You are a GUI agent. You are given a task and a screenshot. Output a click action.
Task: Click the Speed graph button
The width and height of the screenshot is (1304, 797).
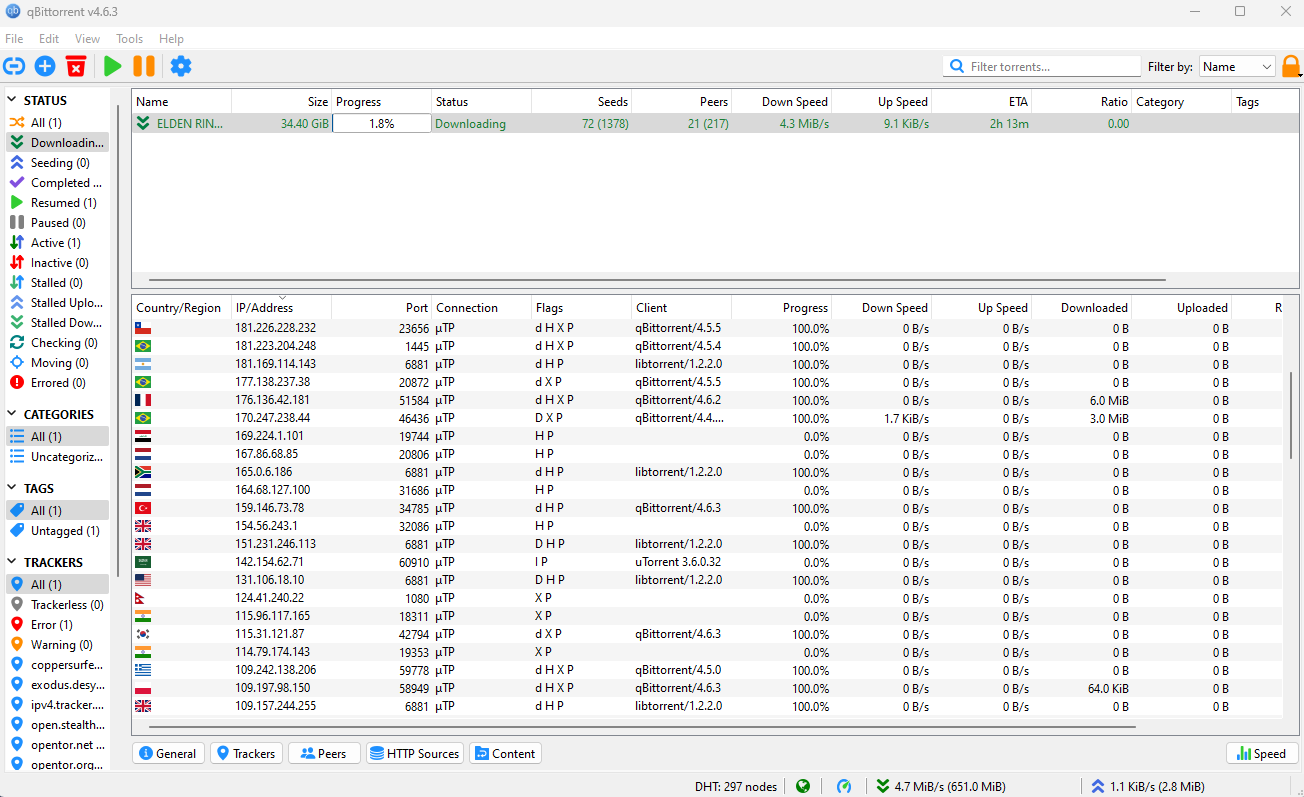click(1262, 754)
